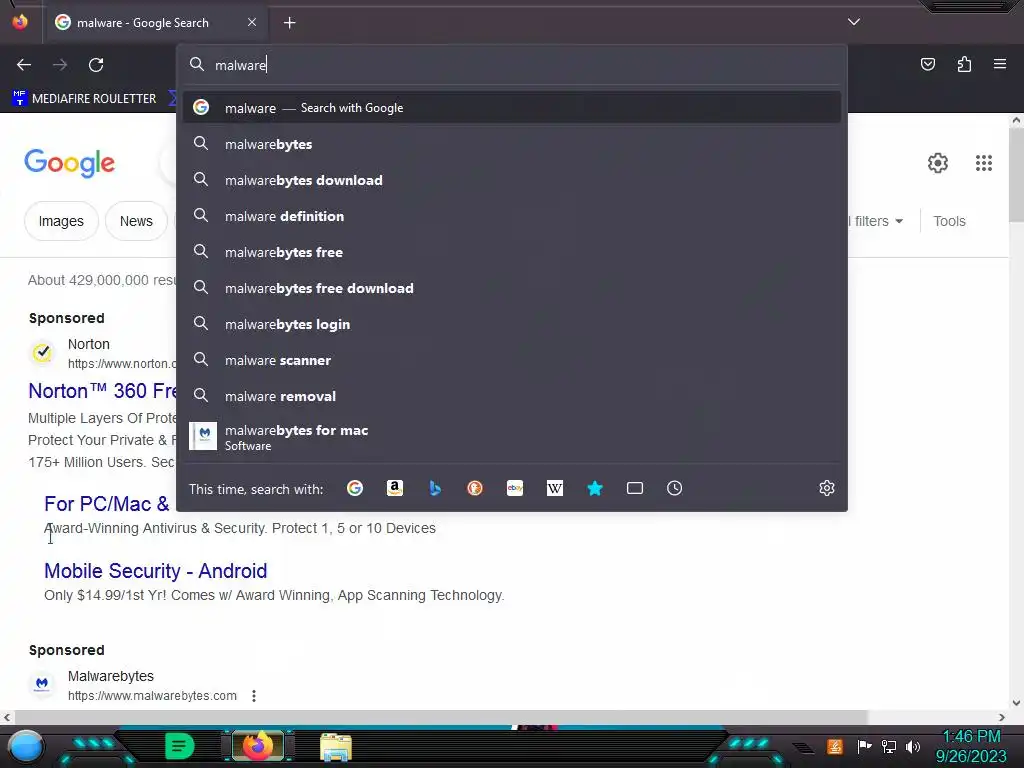Close the malware - Google Search tab
Screen dimensions: 1024x768
[x=252, y=22]
